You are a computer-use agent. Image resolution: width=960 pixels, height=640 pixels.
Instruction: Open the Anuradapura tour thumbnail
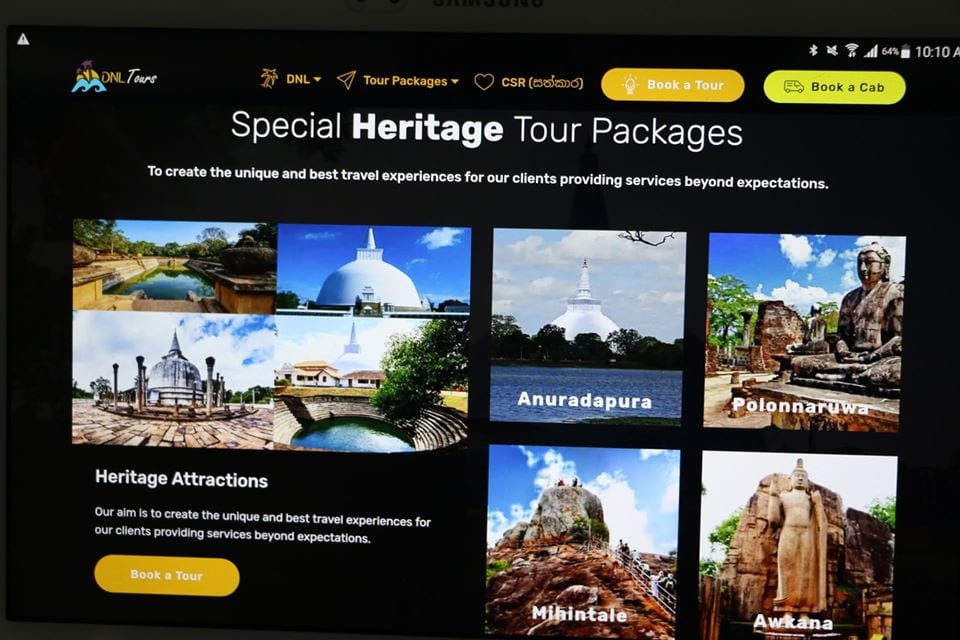pos(587,326)
